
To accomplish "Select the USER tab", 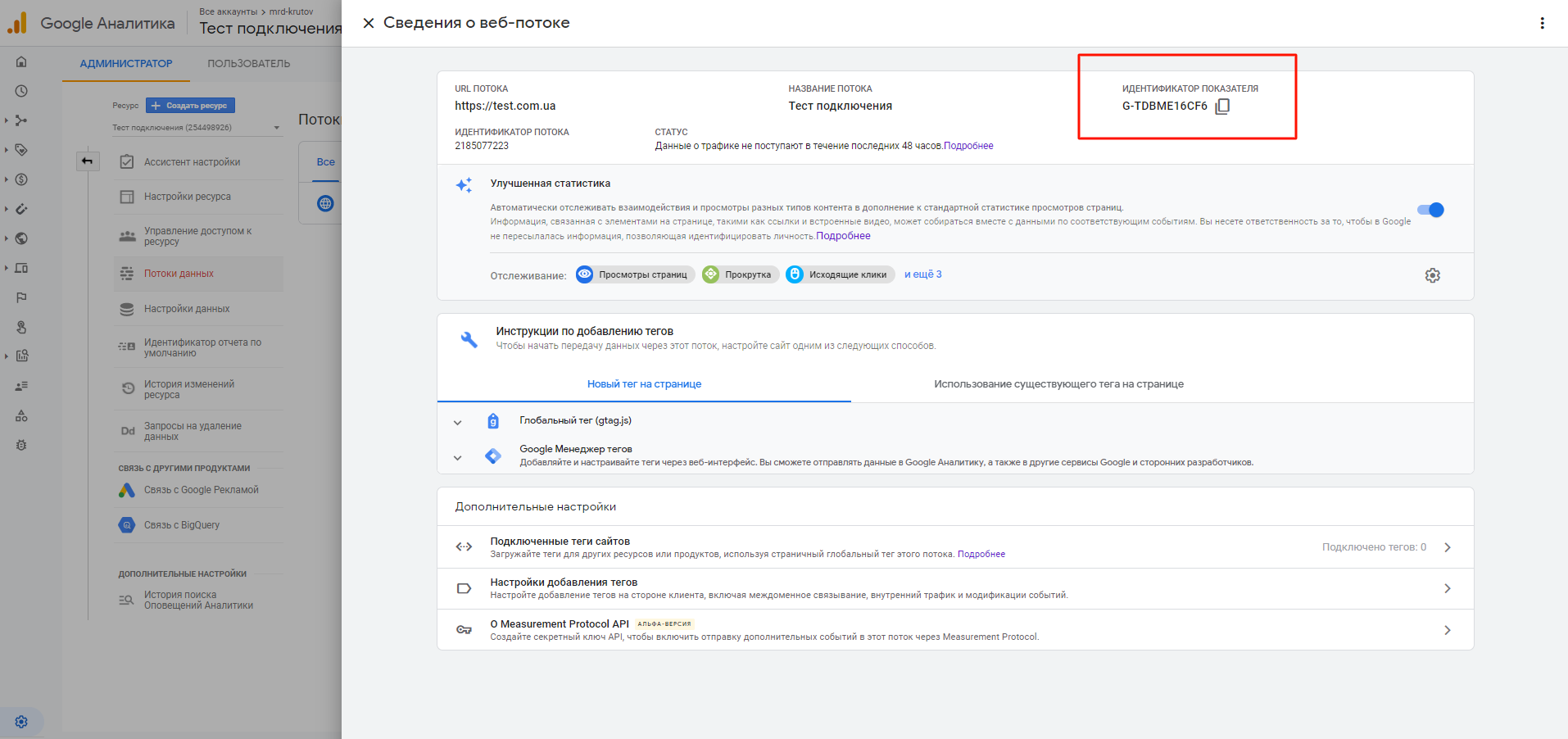I will point(248,64).
